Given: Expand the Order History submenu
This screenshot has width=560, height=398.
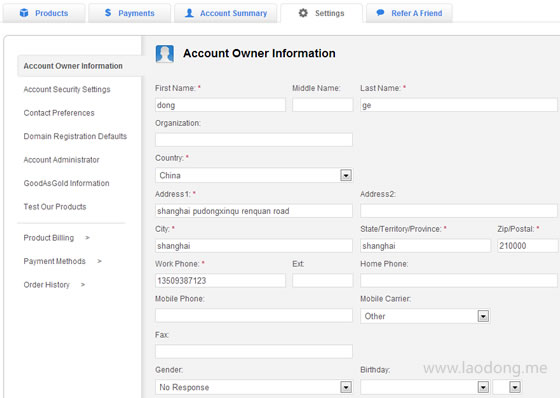Looking at the screenshot, I should pyautogui.click(x=54, y=285).
